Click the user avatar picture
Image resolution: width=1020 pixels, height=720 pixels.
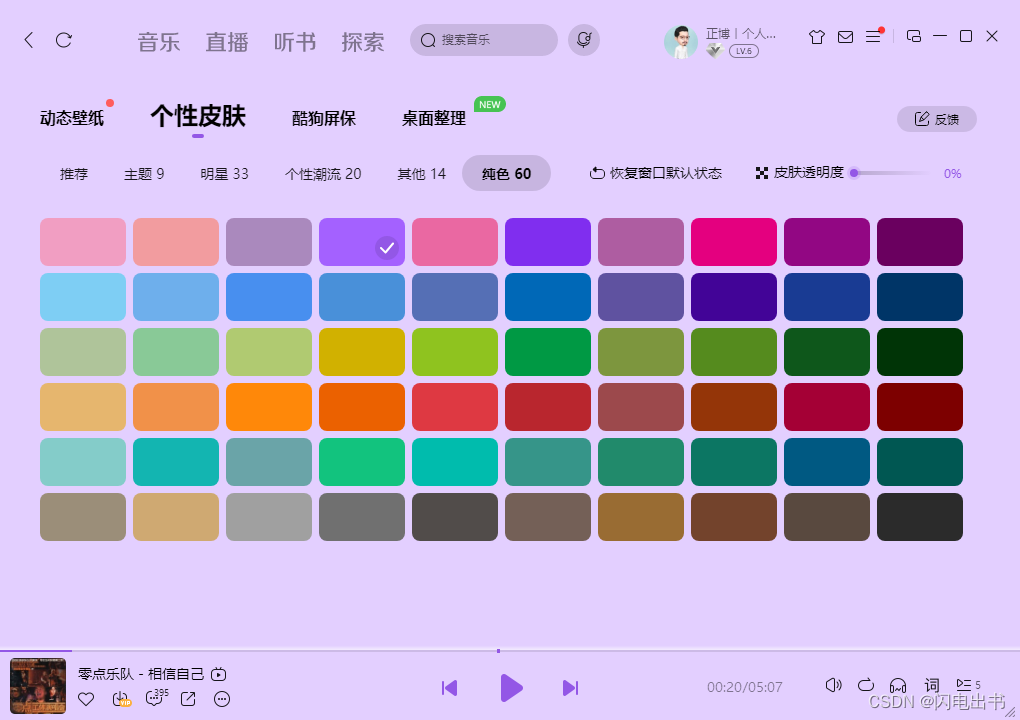click(x=680, y=42)
